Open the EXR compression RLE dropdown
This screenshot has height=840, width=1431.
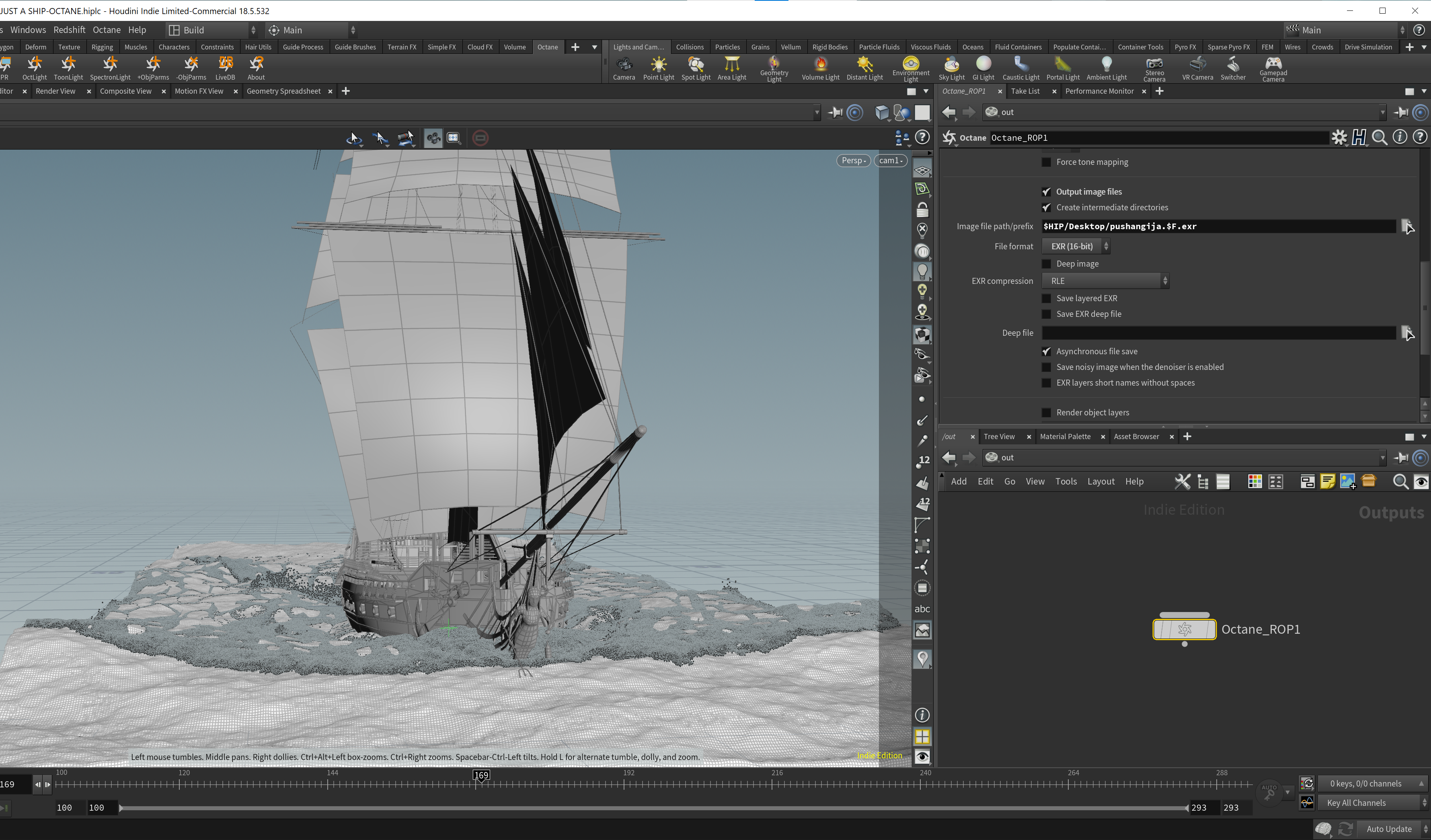[1105, 281]
